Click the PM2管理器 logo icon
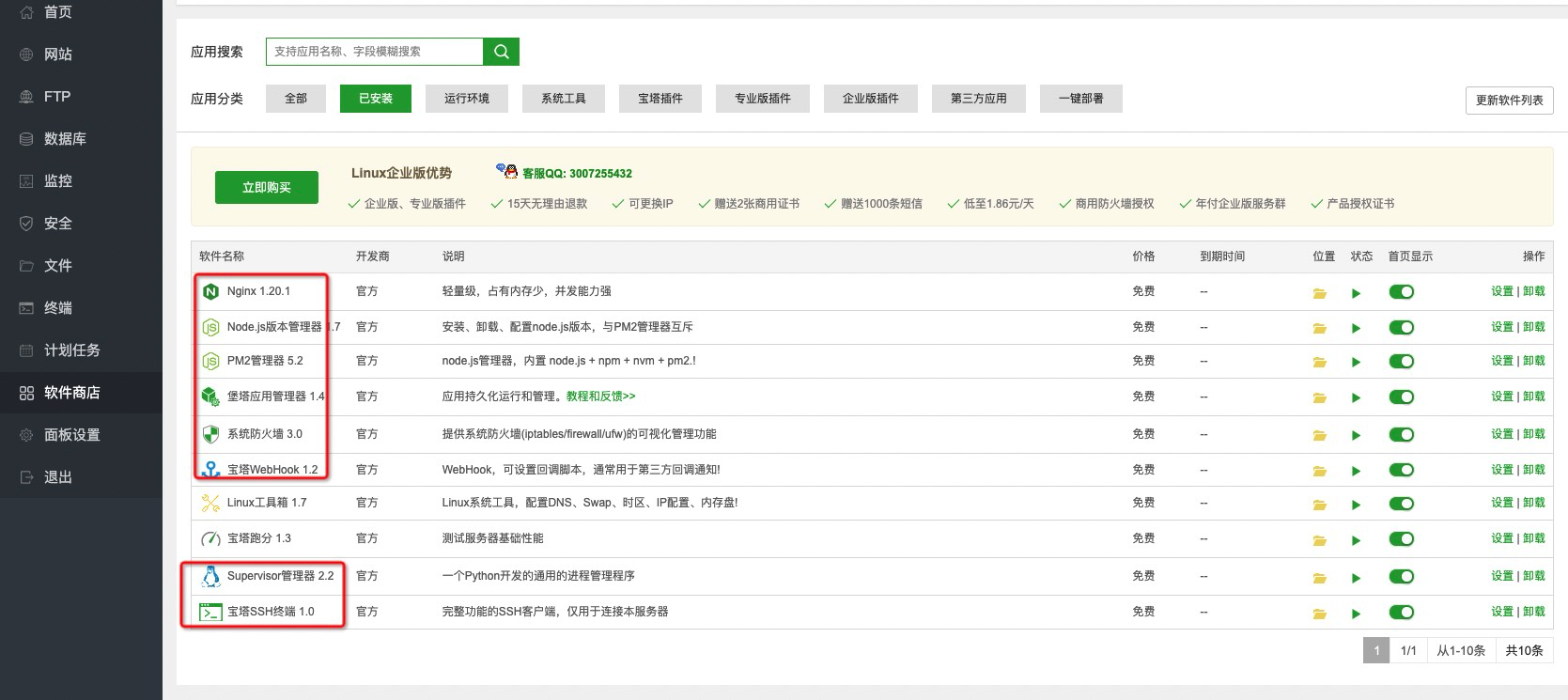The height and width of the screenshot is (700, 1568). (x=210, y=361)
